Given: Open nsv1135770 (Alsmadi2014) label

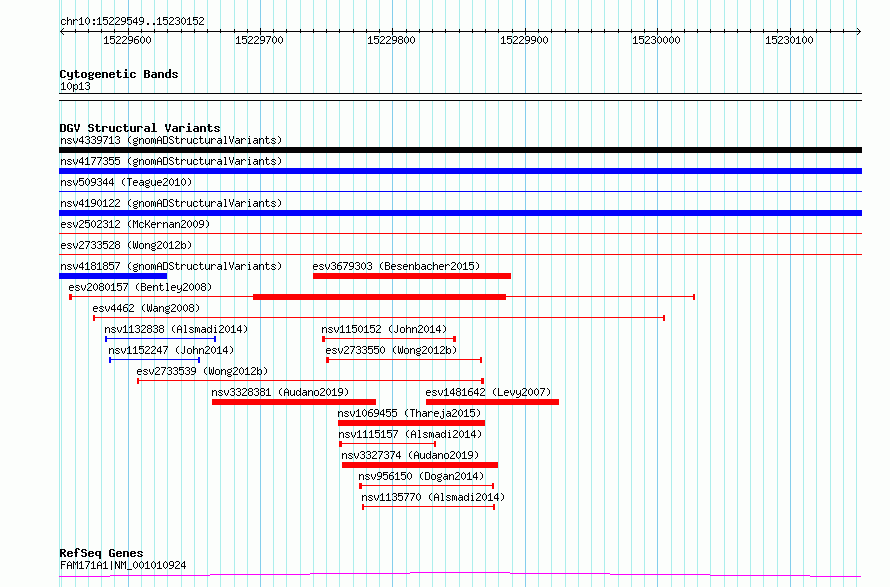Looking at the screenshot, I should [433, 497].
